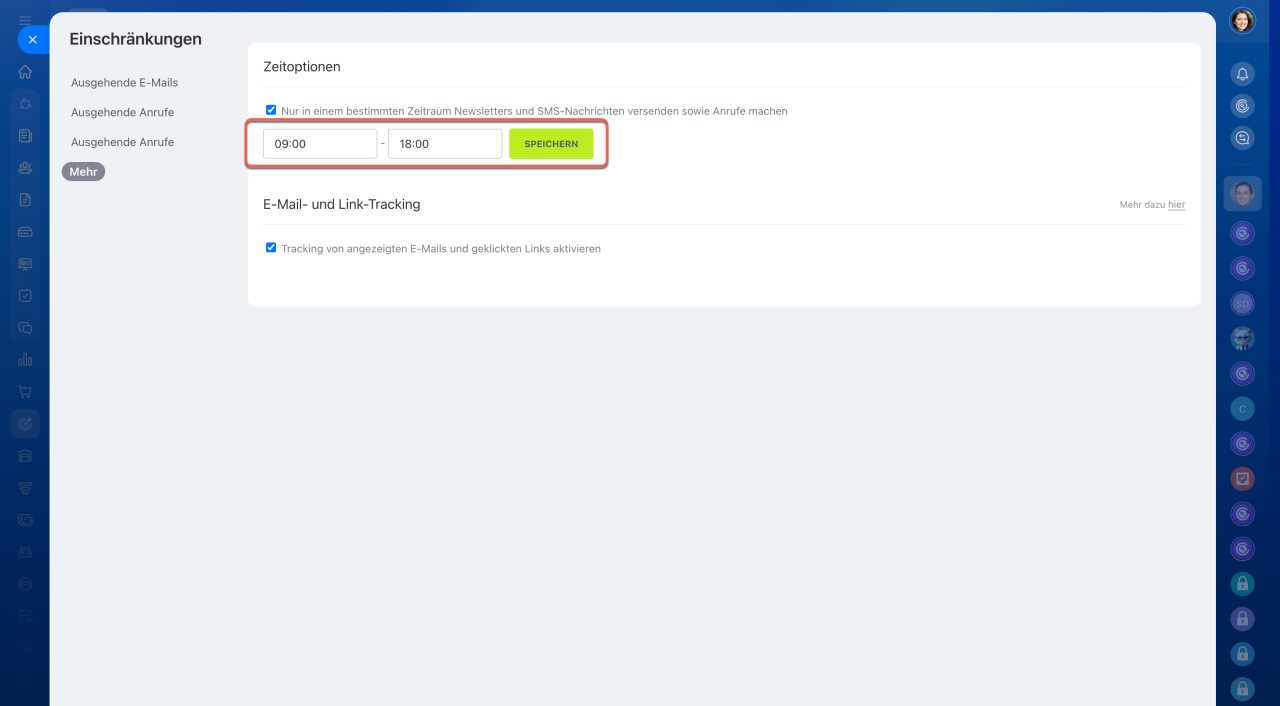Select the Mehr section in sidebar
The height and width of the screenshot is (706, 1280).
click(83, 172)
